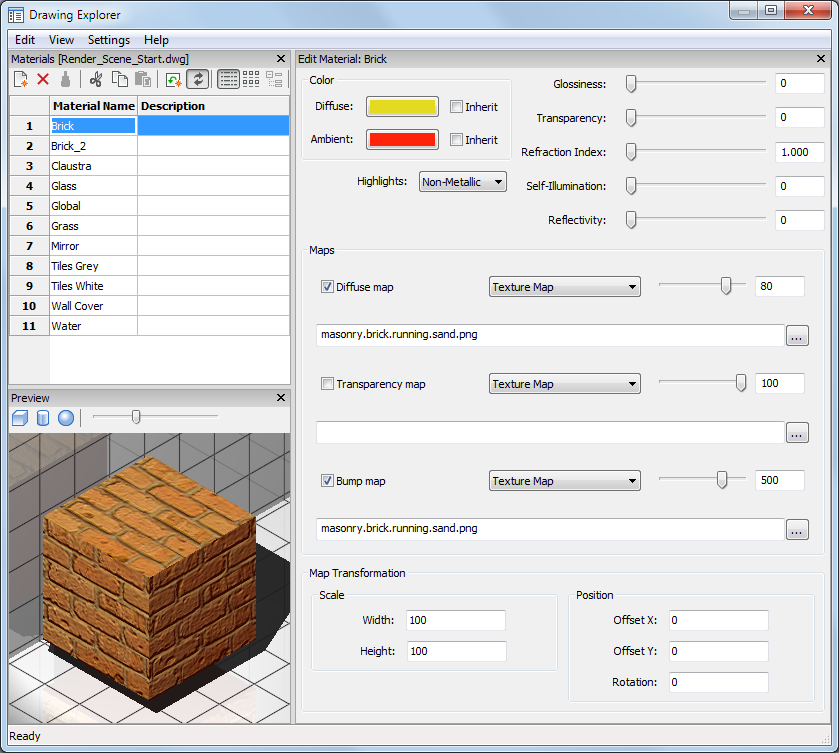
Task: Delete the selected material with the red X
Action: [x=43, y=79]
